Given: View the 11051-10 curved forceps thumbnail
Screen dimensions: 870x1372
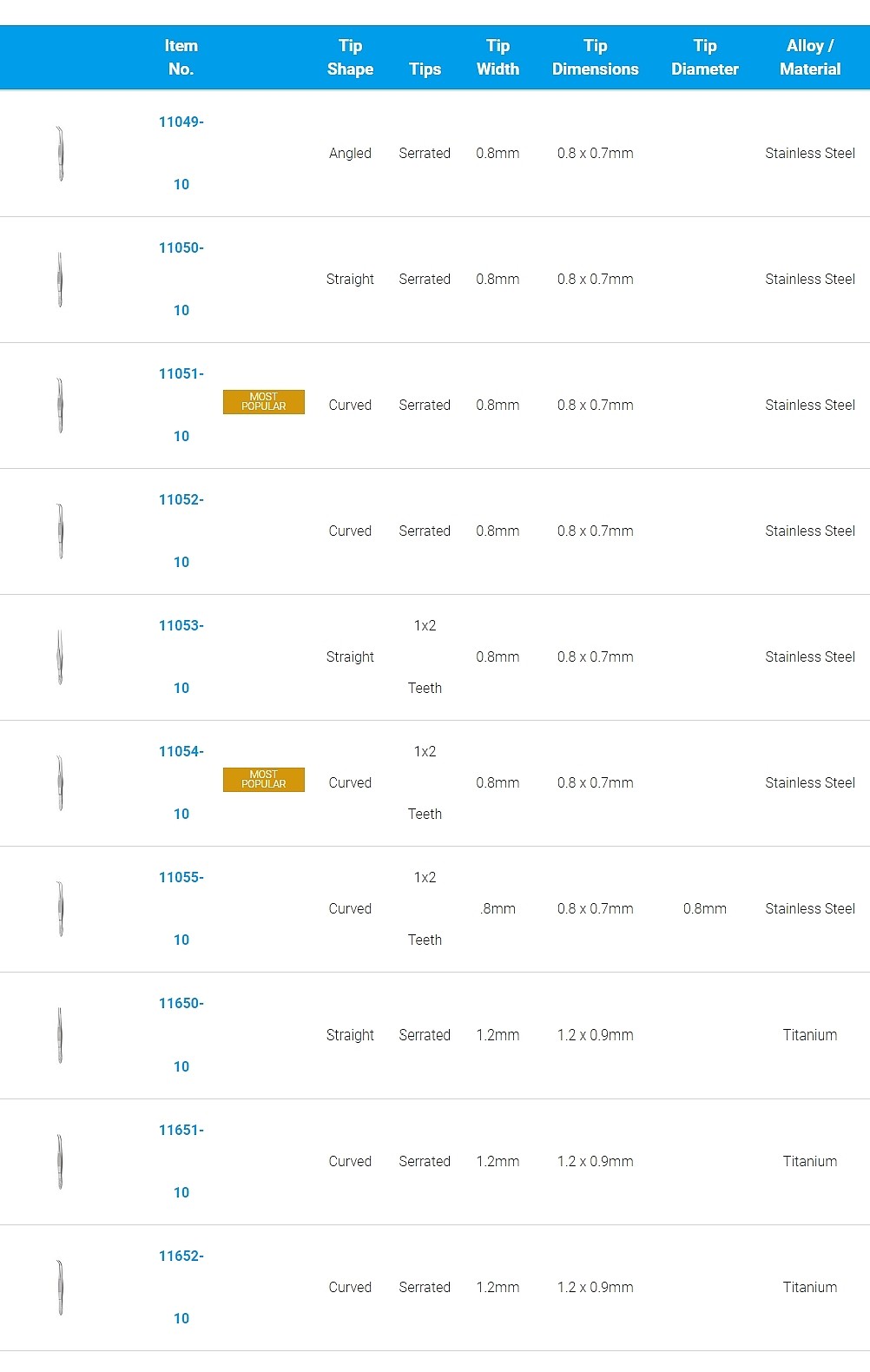Looking at the screenshot, I should coord(60,406).
